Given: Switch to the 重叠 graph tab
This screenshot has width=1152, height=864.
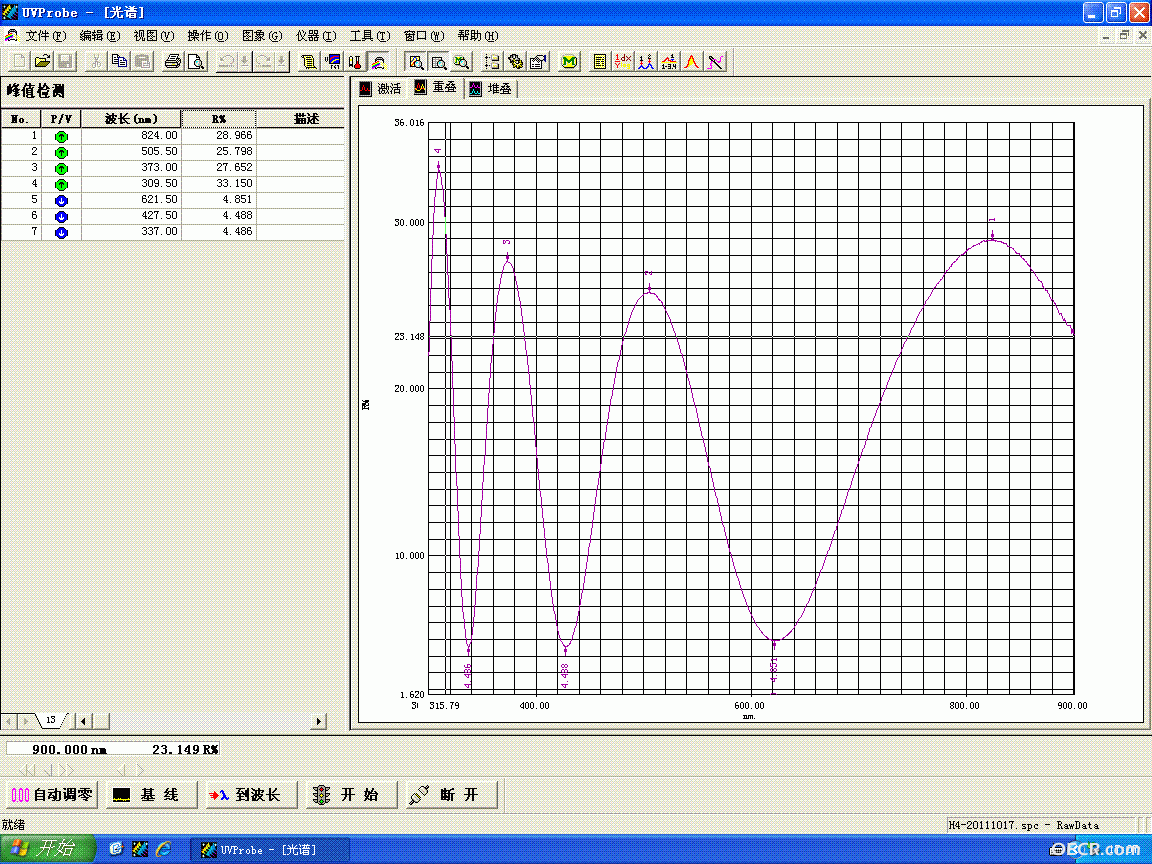Looking at the screenshot, I should tap(436, 87).
